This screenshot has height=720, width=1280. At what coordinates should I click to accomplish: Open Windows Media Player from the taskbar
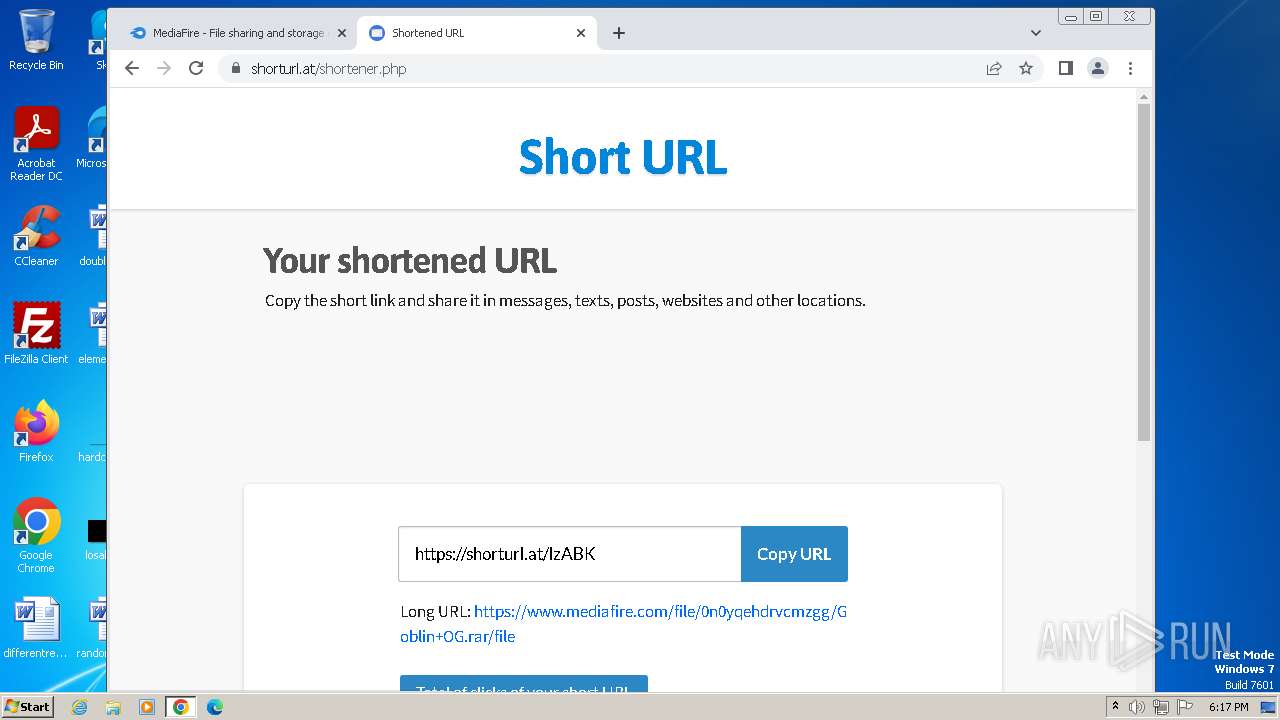point(147,707)
